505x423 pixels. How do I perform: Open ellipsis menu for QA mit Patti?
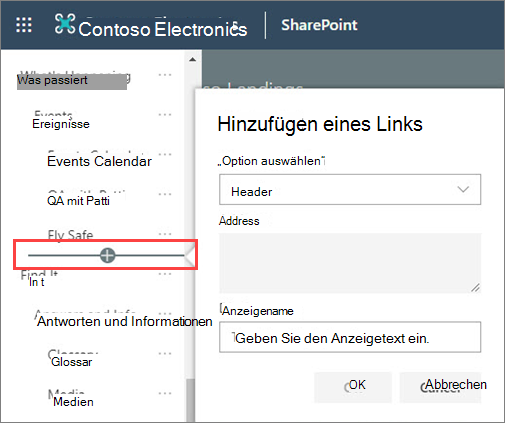pyautogui.click(x=165, y=194)
